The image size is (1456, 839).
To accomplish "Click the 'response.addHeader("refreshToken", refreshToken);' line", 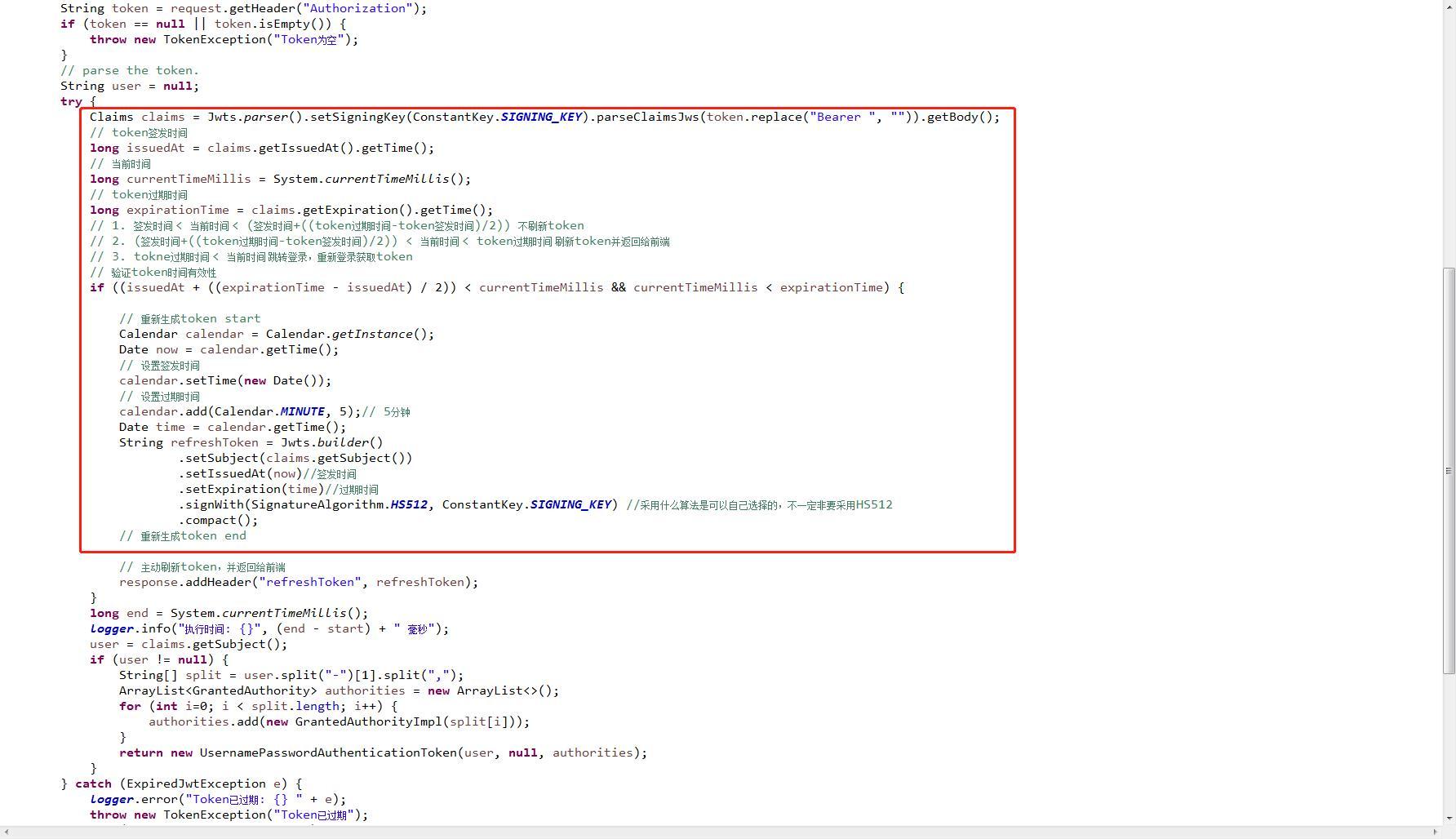I will pos(299,582).
